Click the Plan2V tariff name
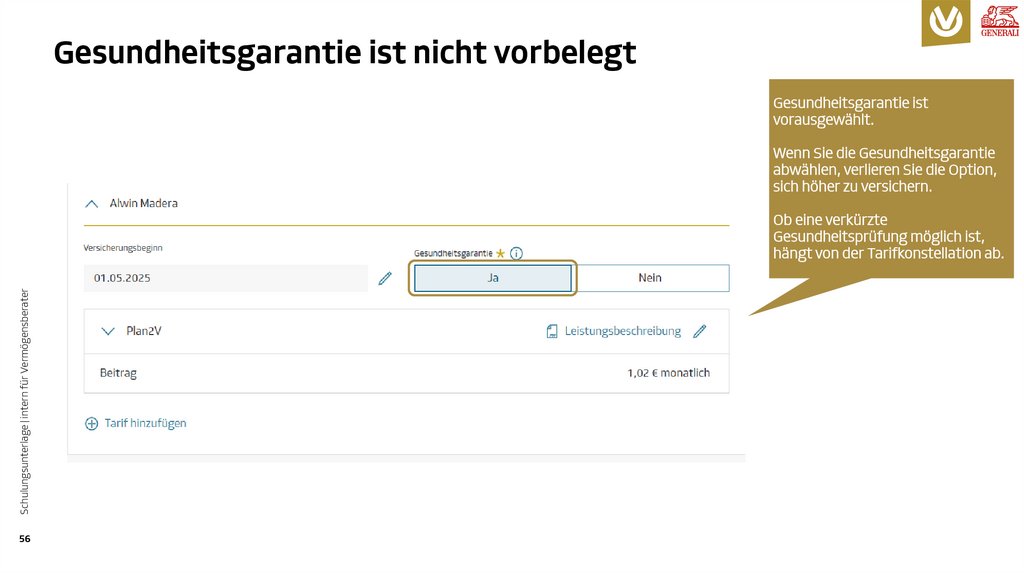 click(x=144, y=331)
